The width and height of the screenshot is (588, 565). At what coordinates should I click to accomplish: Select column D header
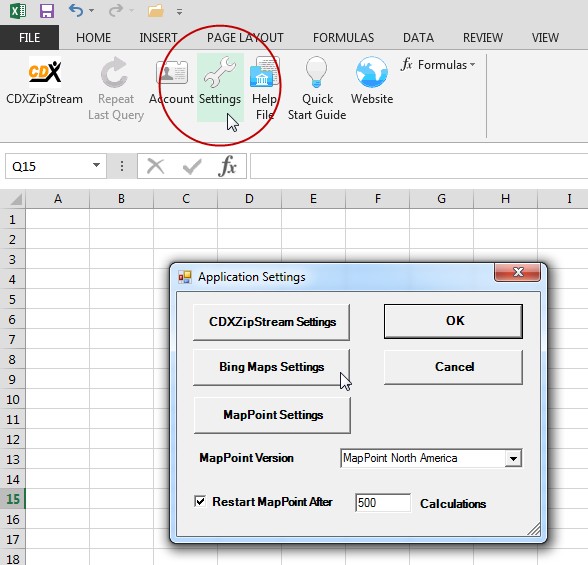pyautogui.click(x=249, y=199)
